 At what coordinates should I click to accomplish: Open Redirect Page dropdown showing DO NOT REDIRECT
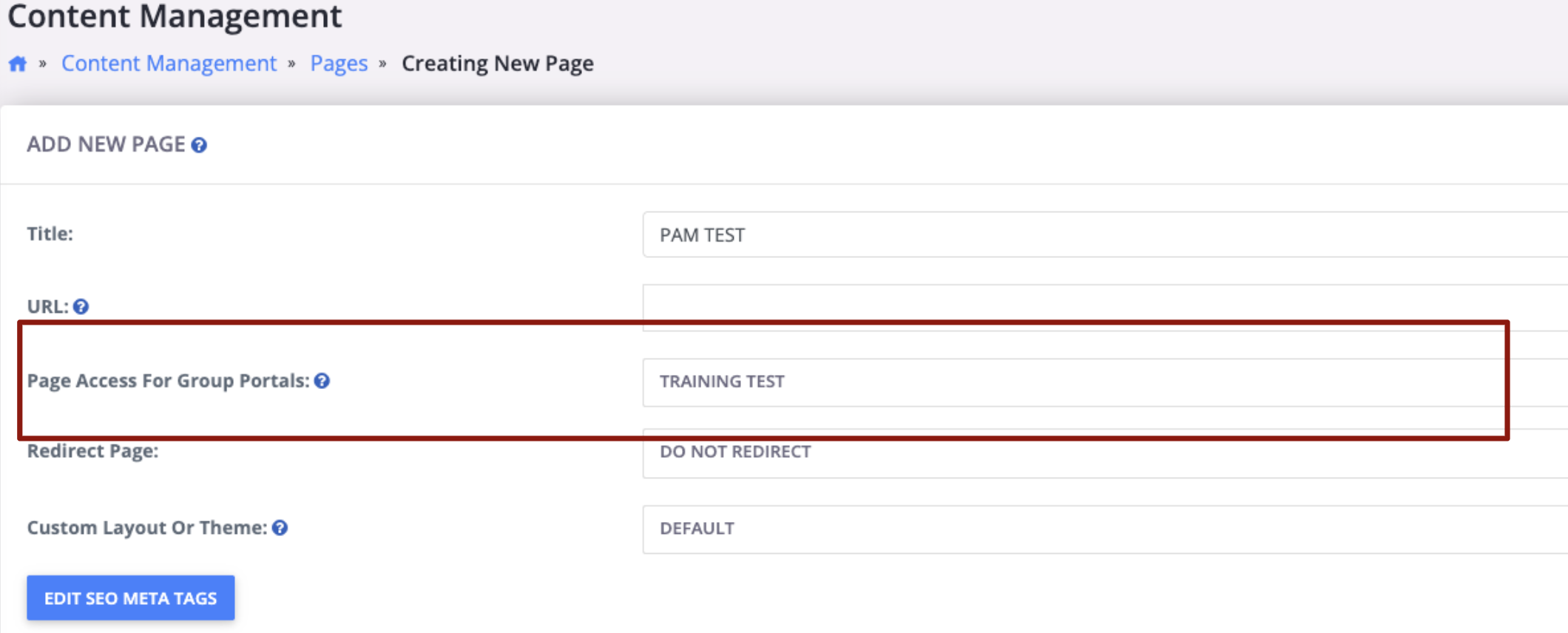click(x=1105, y=453)
